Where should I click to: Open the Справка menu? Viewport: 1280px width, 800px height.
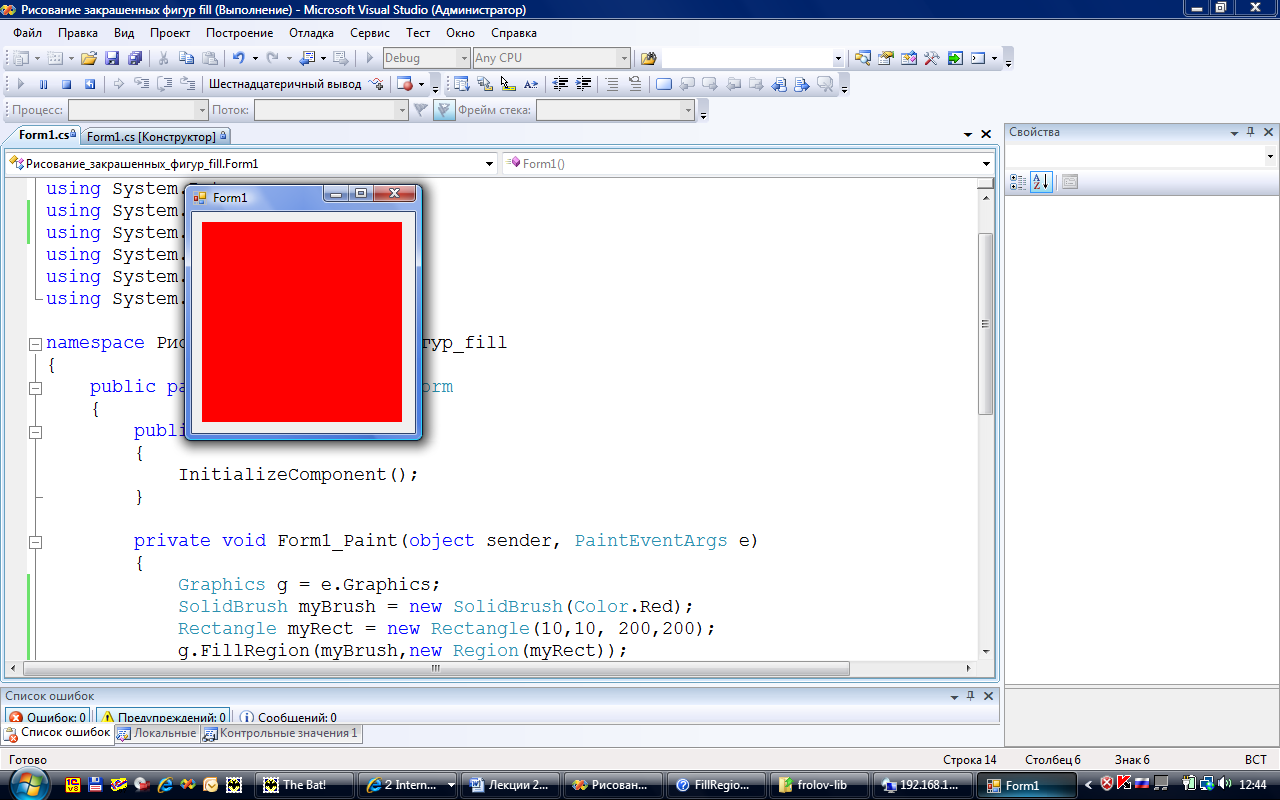514,33
